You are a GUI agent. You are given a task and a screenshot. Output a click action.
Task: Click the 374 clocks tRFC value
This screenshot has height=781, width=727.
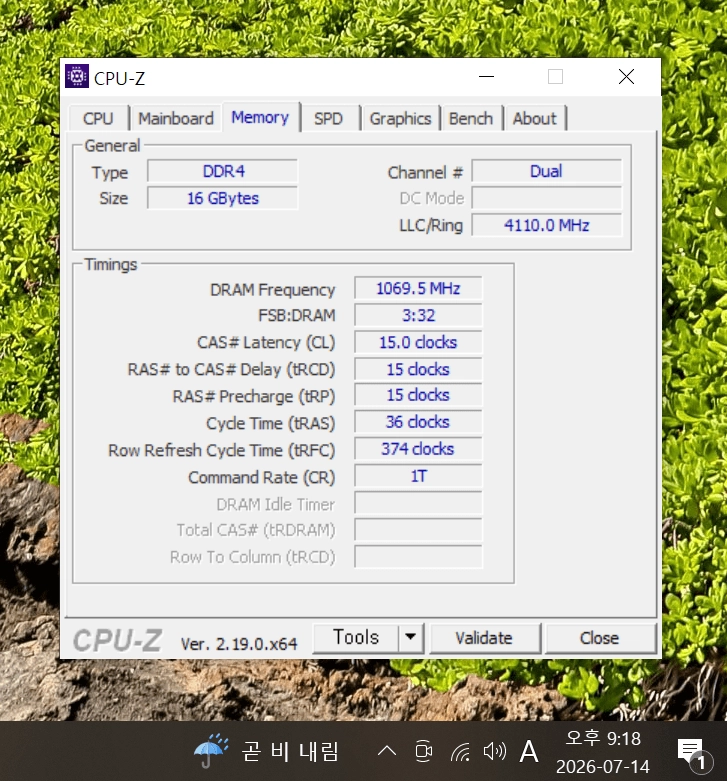pos(418,449)
